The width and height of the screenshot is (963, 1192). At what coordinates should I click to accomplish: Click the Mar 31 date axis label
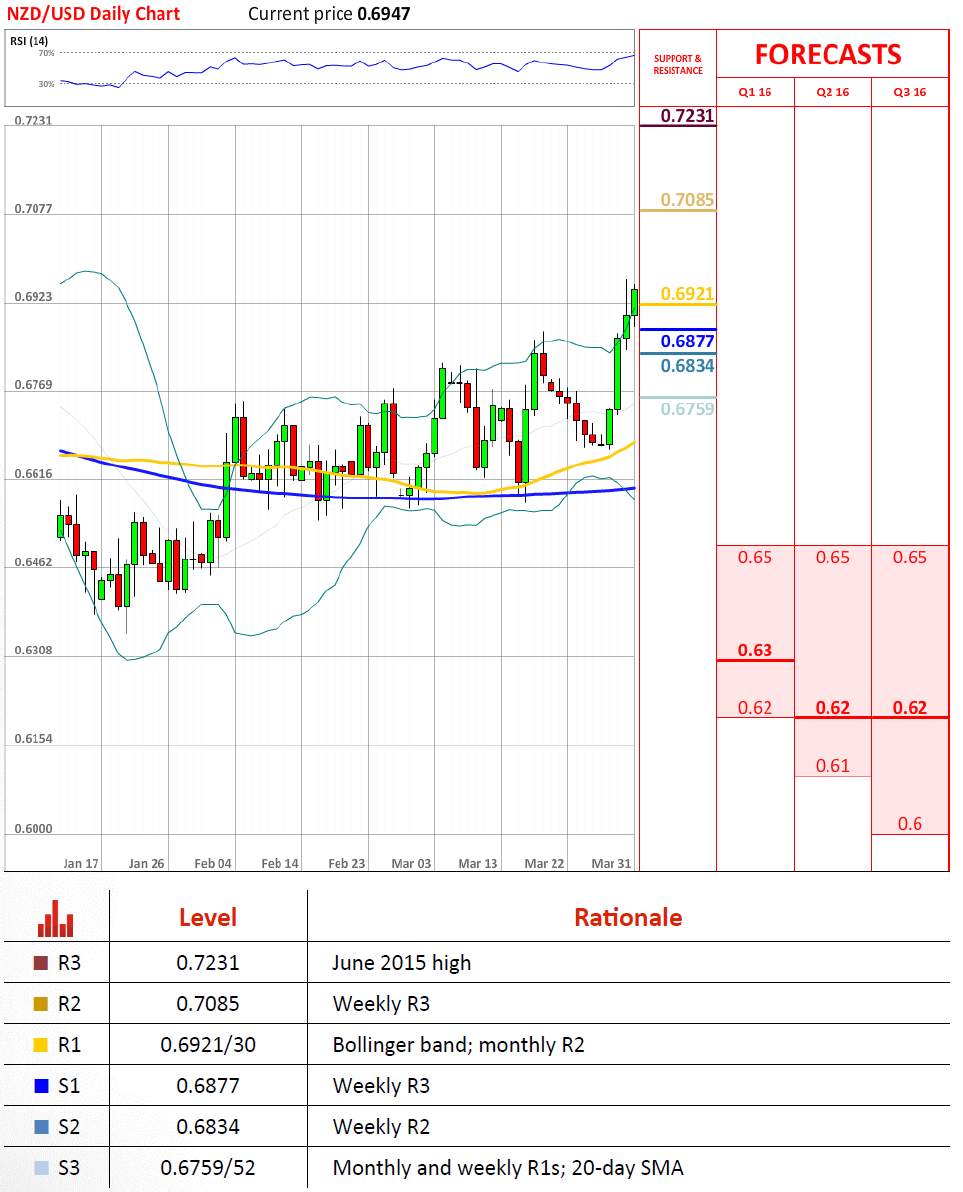(x=611, y=864)
